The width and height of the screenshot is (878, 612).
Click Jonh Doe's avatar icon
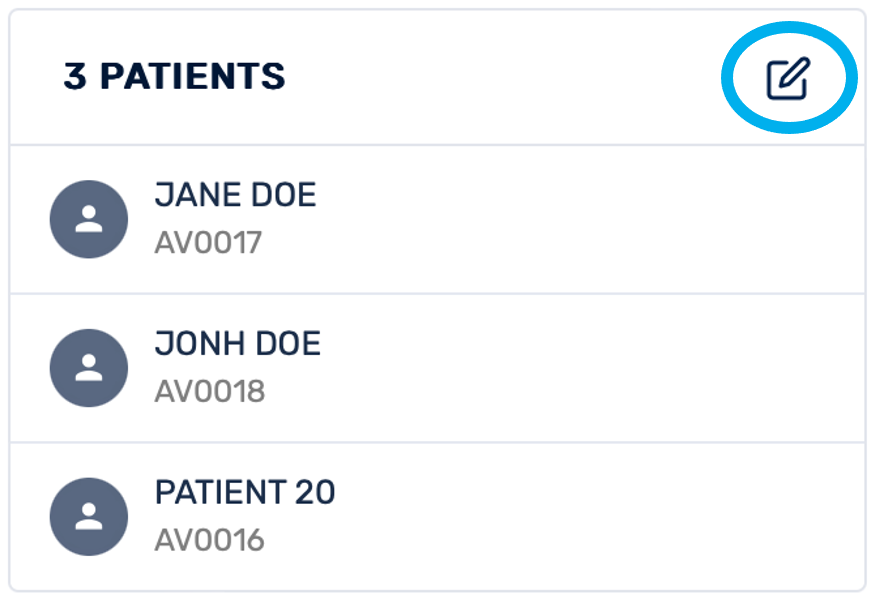89,367
